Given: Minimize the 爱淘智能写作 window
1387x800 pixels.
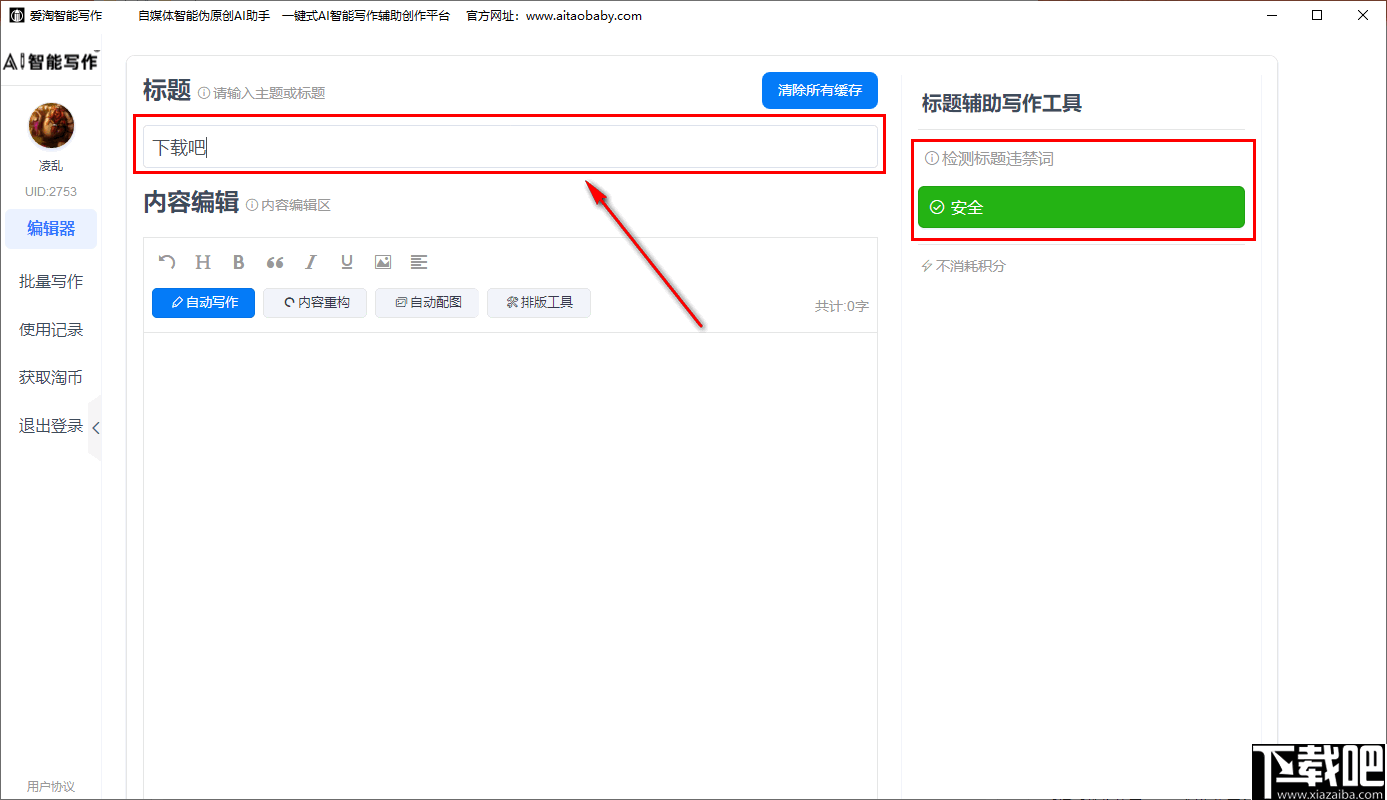Looking at the screenshot, I should [1271, 15].
